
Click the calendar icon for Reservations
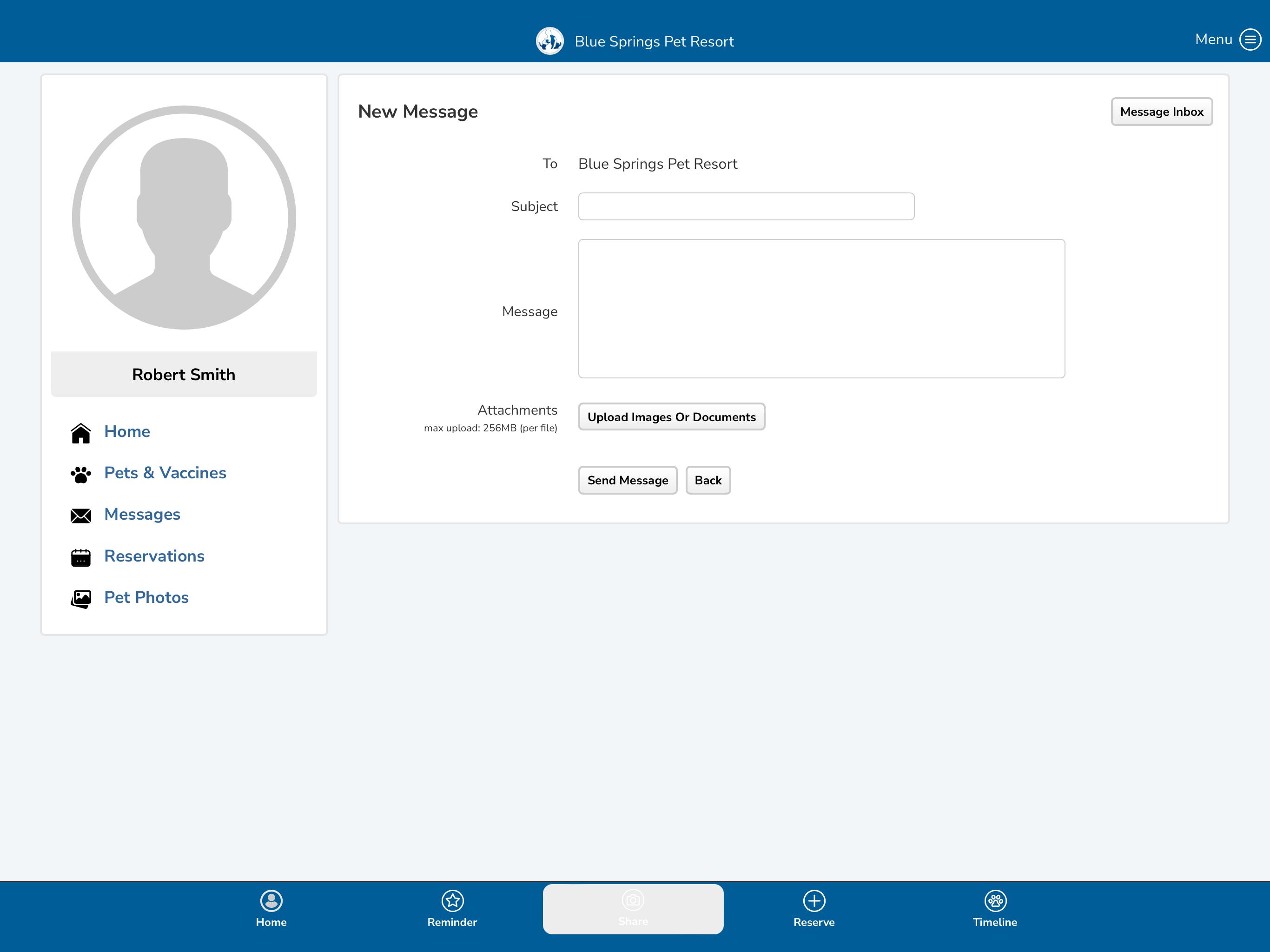pyautogui.click(x=81, y=557)
